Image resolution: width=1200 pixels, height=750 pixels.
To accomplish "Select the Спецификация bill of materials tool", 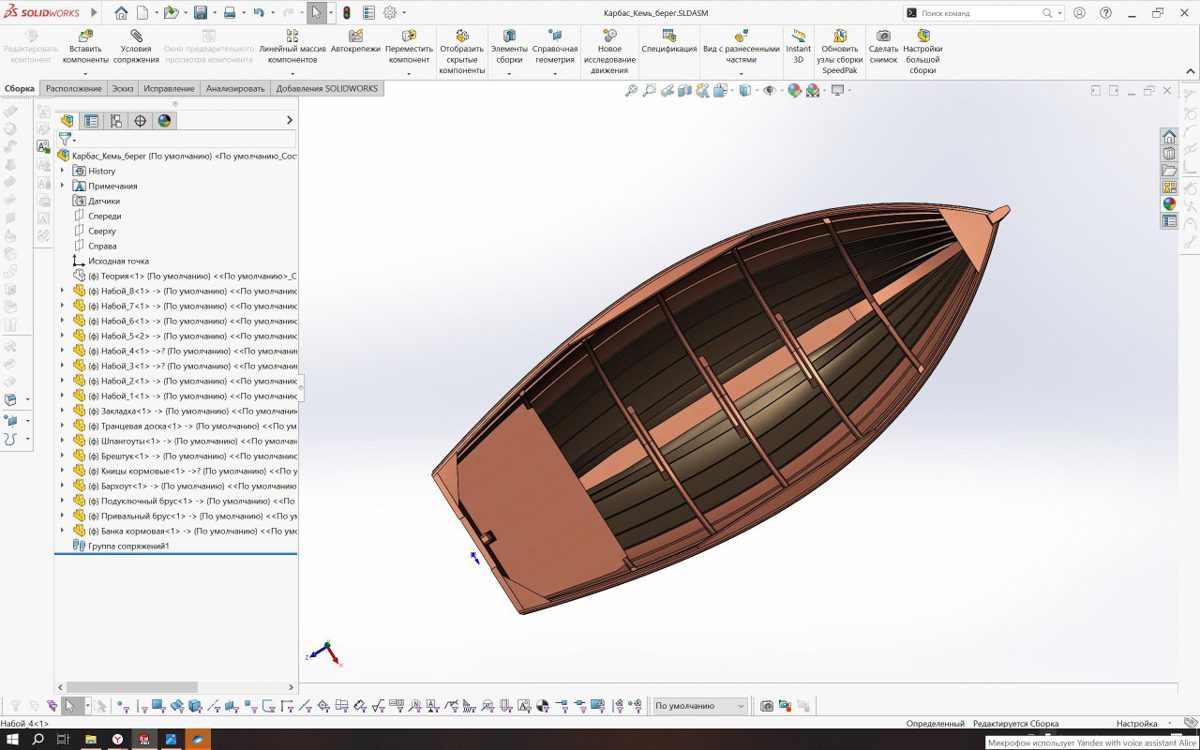I will (669, 35).
